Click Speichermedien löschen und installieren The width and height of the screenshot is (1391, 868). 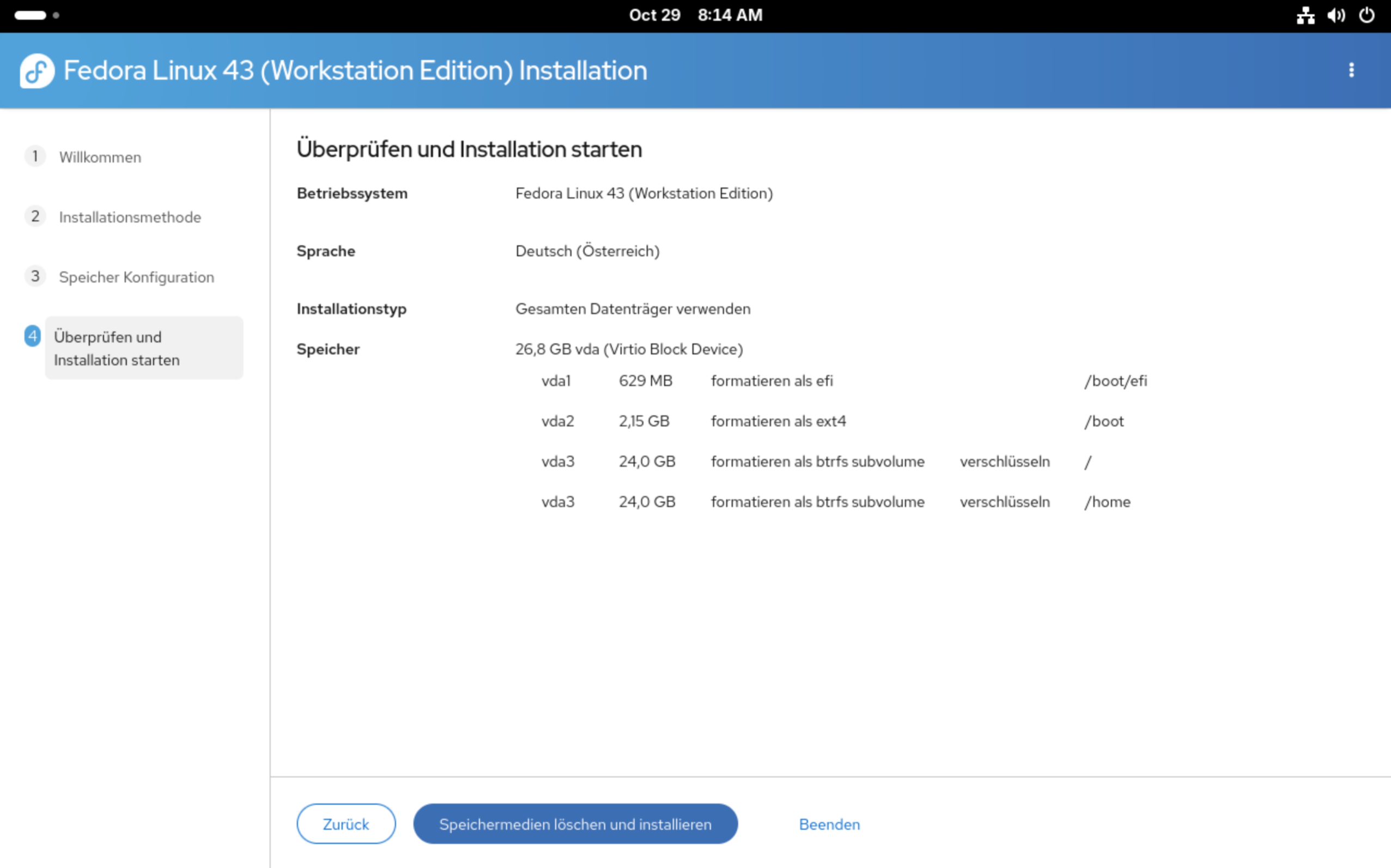point(575,824)
